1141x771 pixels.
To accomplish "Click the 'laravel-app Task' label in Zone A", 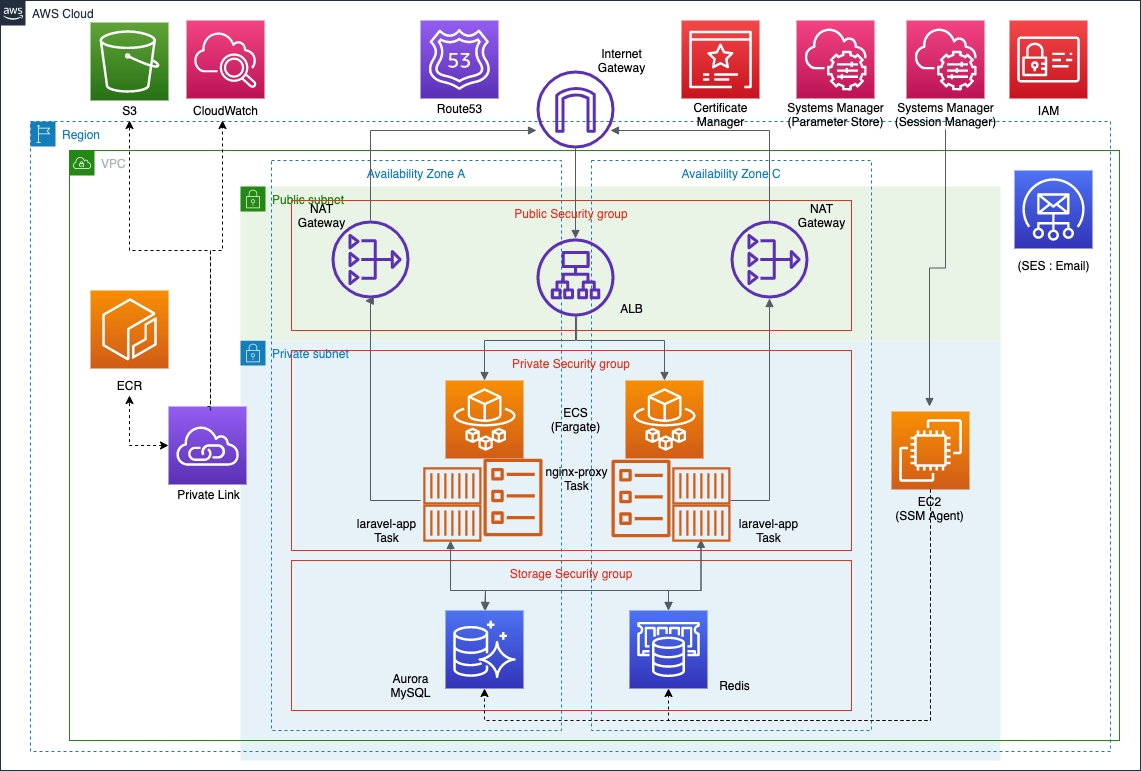I will pos(386,531).
